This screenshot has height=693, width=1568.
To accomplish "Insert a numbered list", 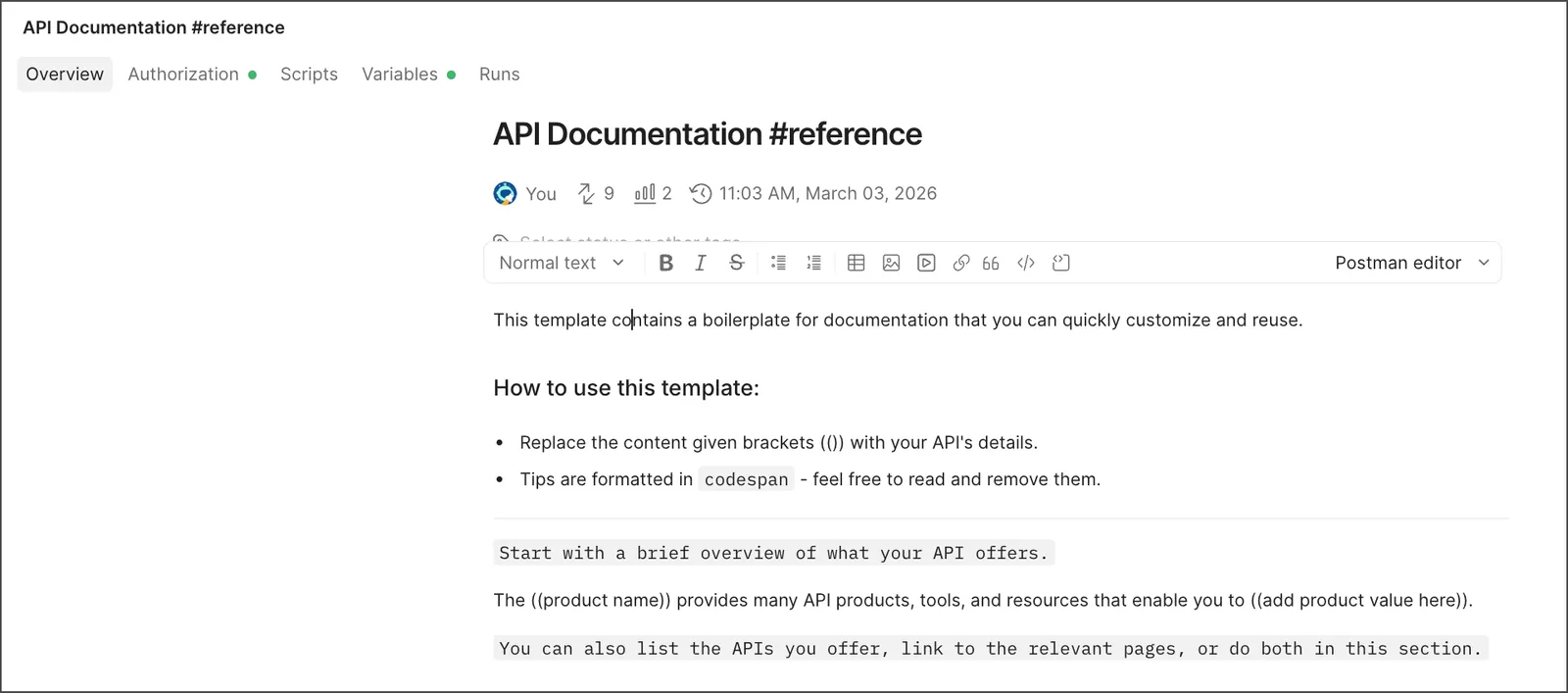I will coord(813,263).
